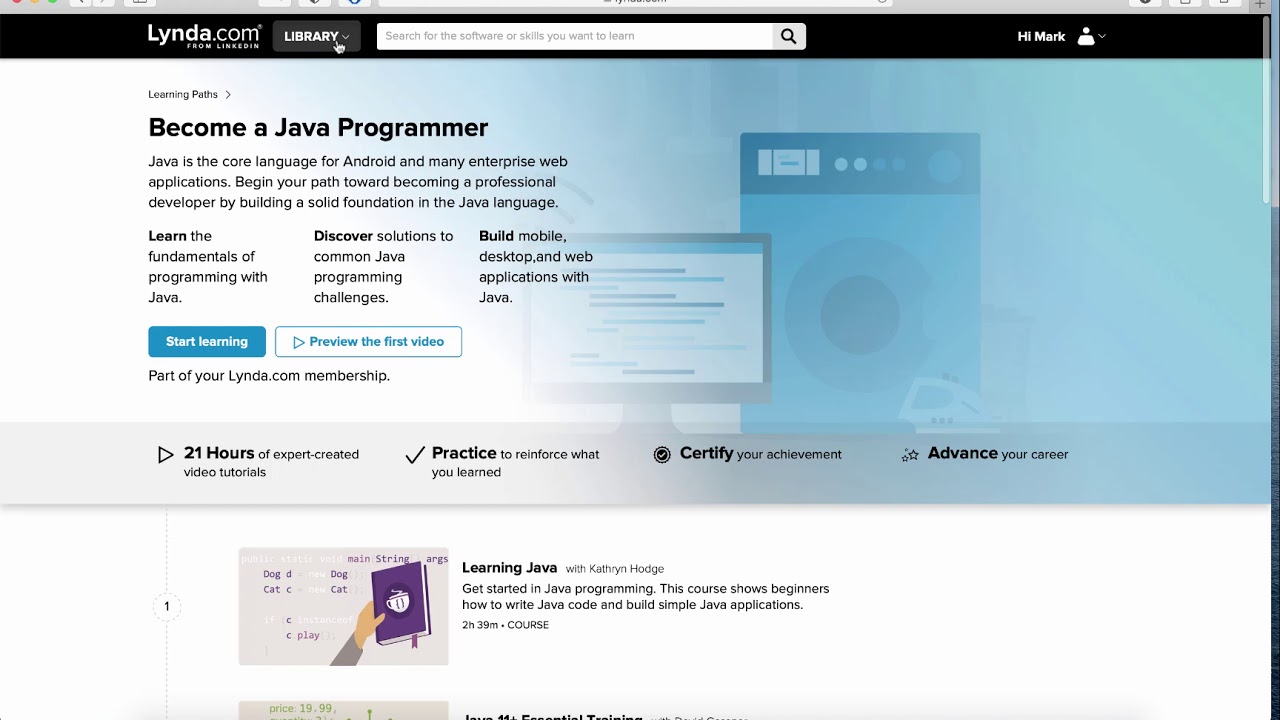Open the user profile account icon
The image size is (1280, 720).
coord(1085,36)
